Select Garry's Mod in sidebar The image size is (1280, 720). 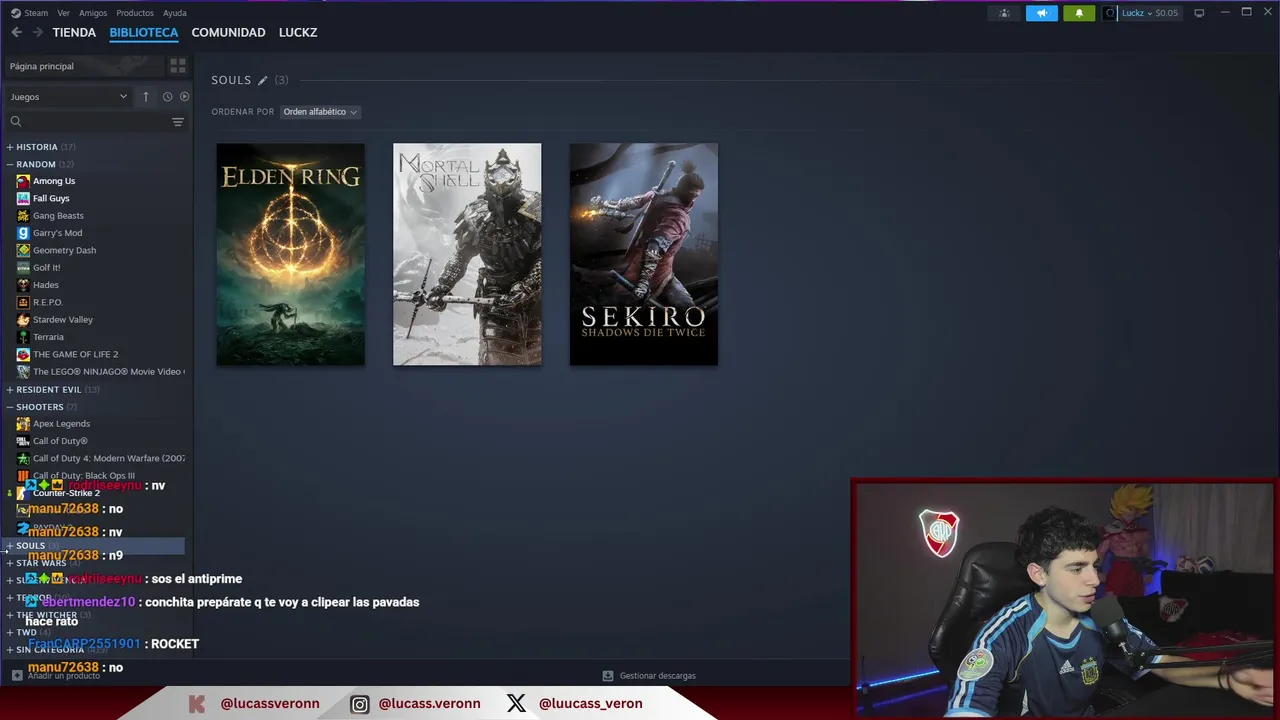click(57, 233)
